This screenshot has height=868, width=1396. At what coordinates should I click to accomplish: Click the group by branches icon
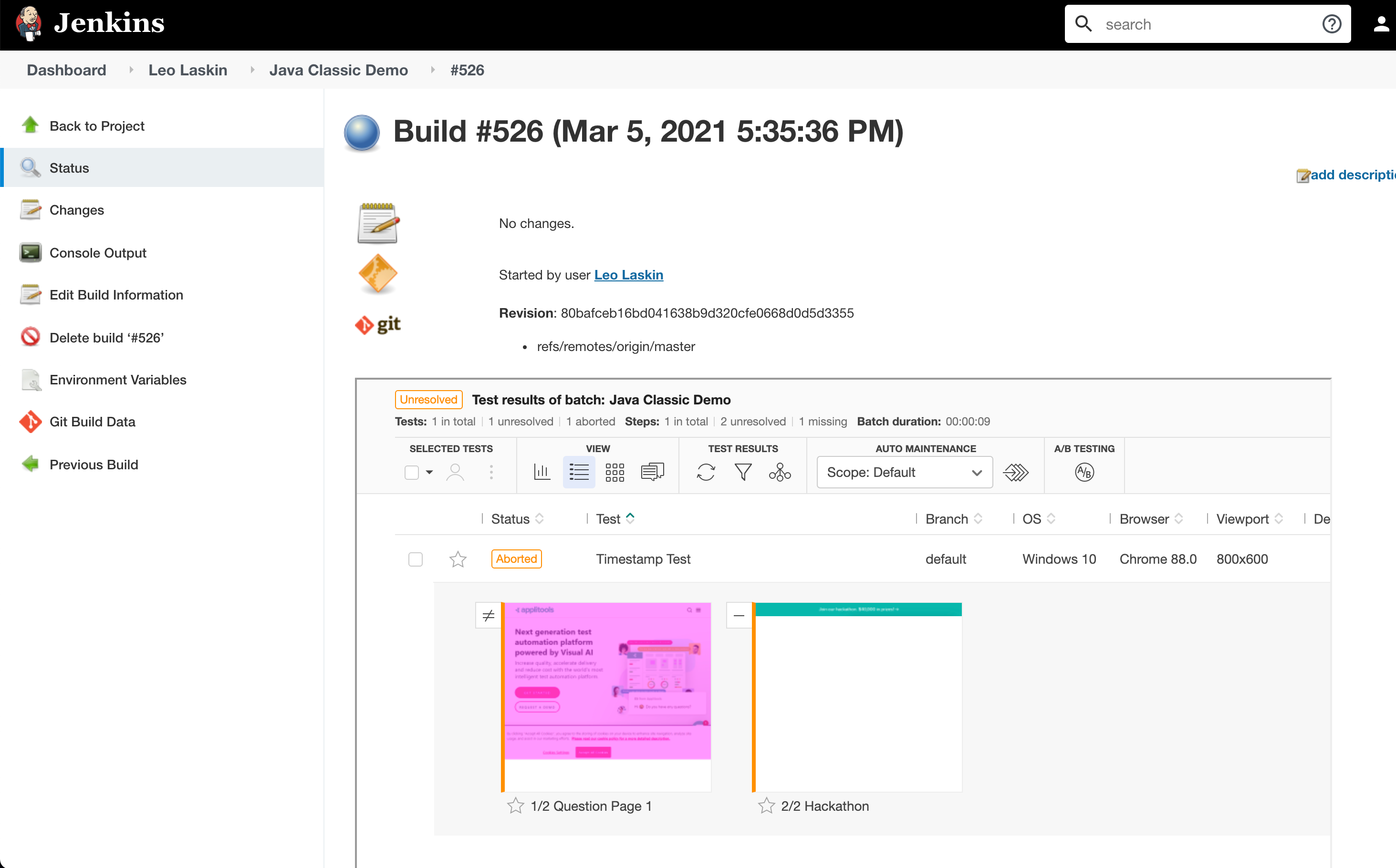coord(780,473)
